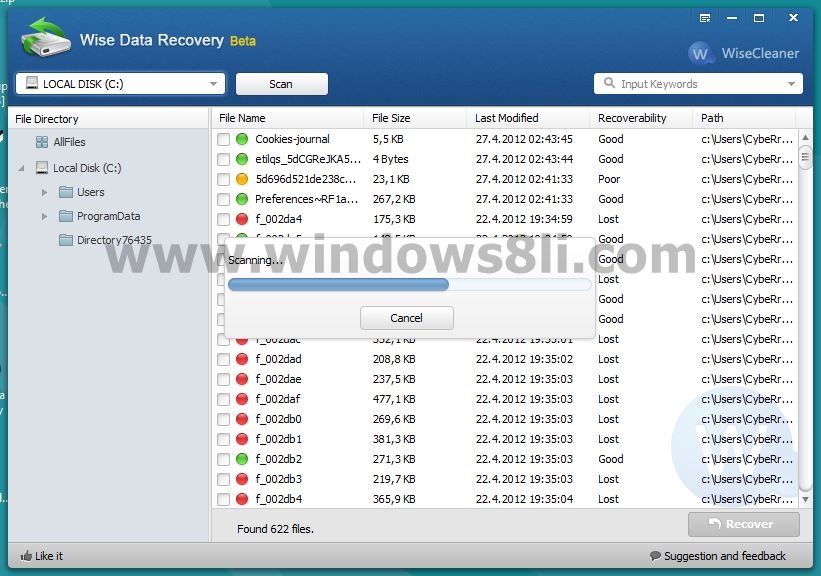Click the green status dot of f_002db2
The image size is (821, 576).
pyautogui.click(x=241, y=459)
